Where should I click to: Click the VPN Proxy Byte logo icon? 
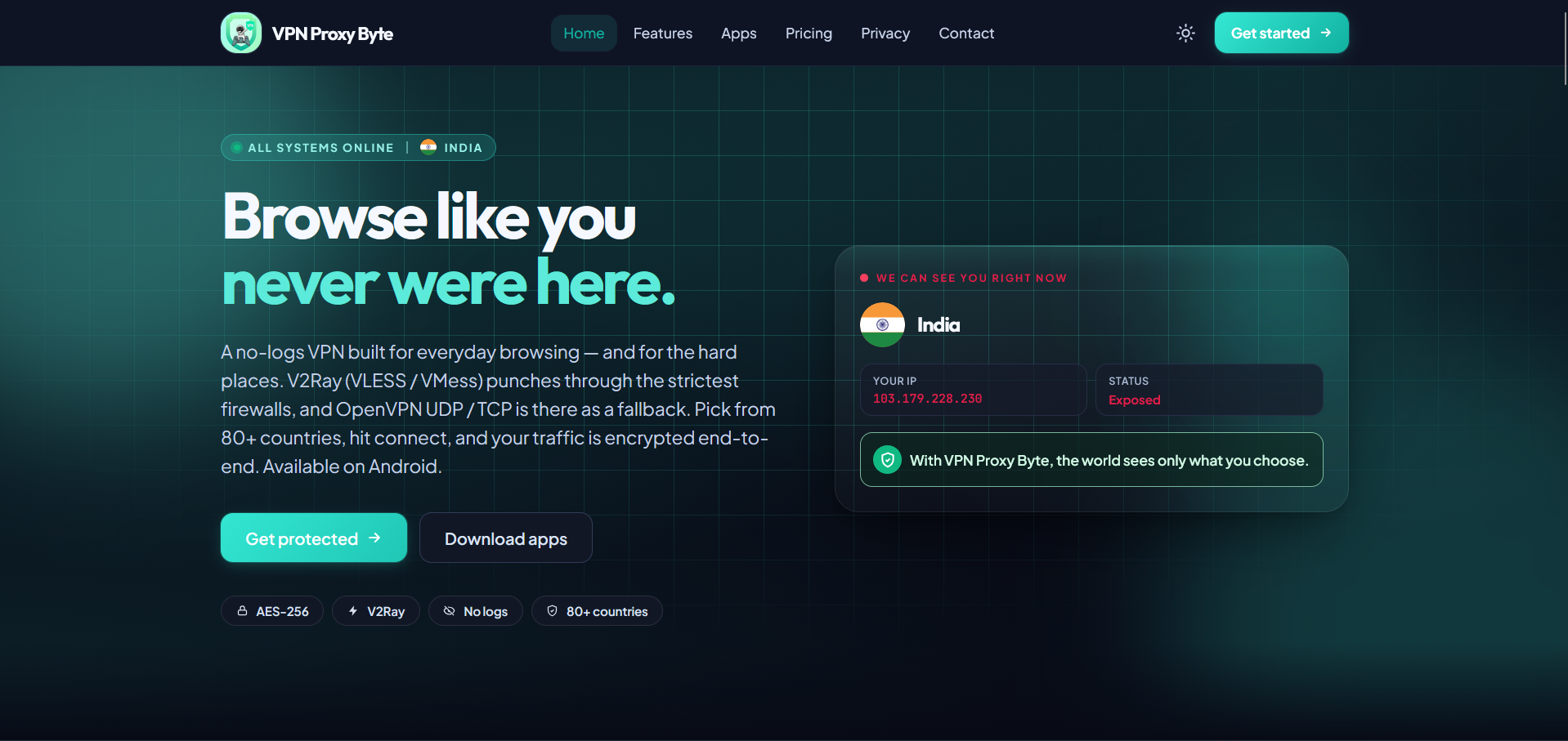coord(241,33)
